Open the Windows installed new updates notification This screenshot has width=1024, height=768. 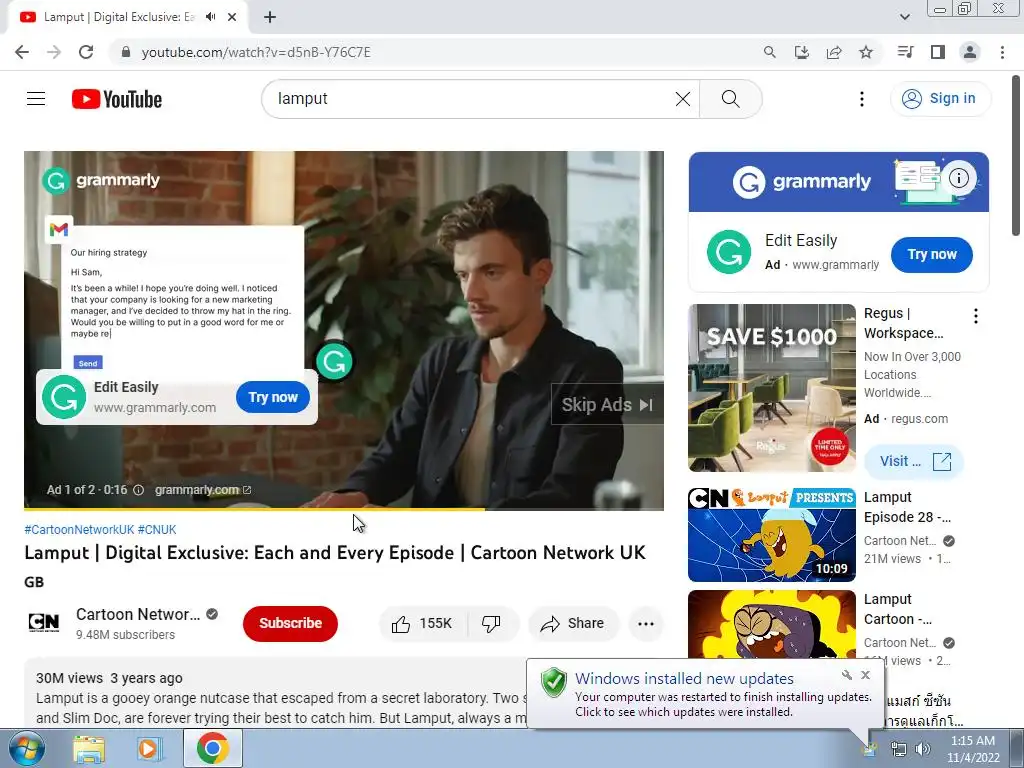click(705, 695)
